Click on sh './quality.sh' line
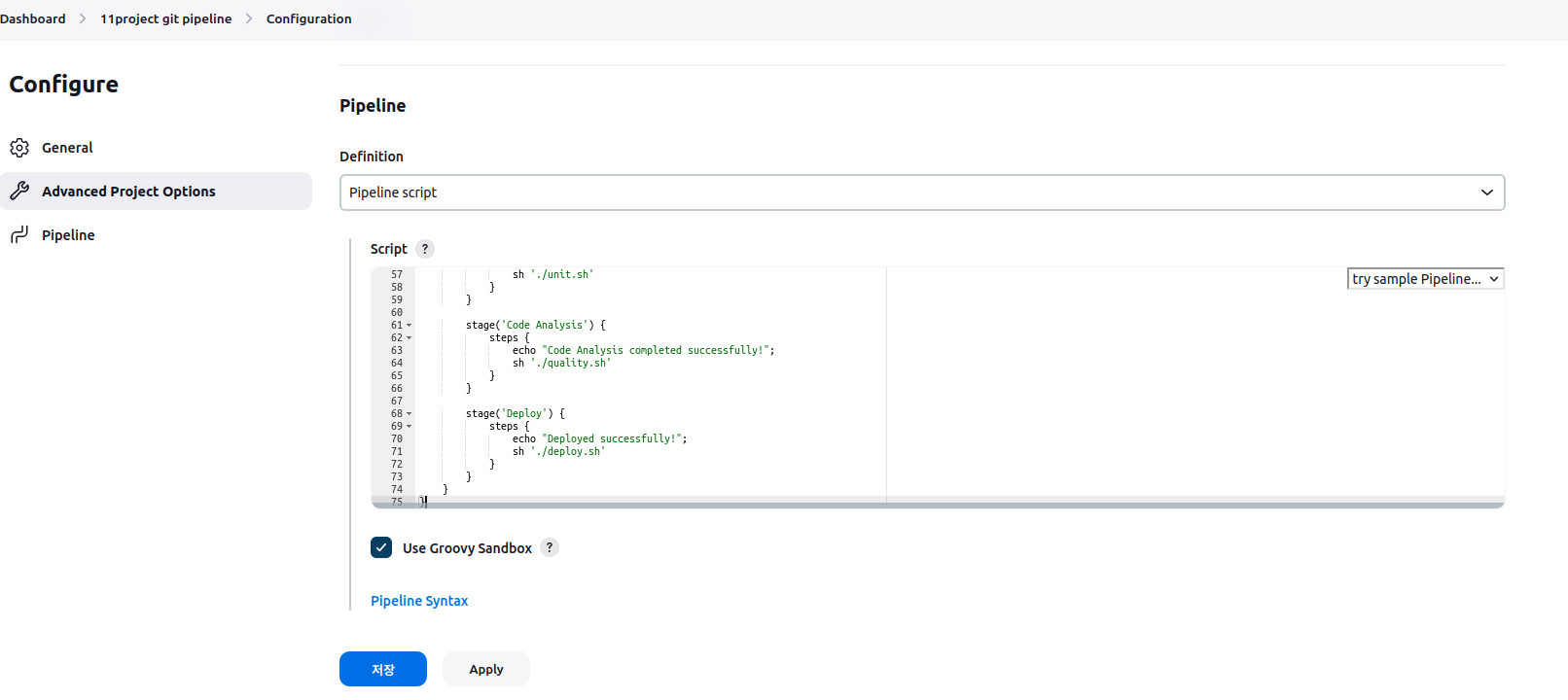 coord(561,364)
